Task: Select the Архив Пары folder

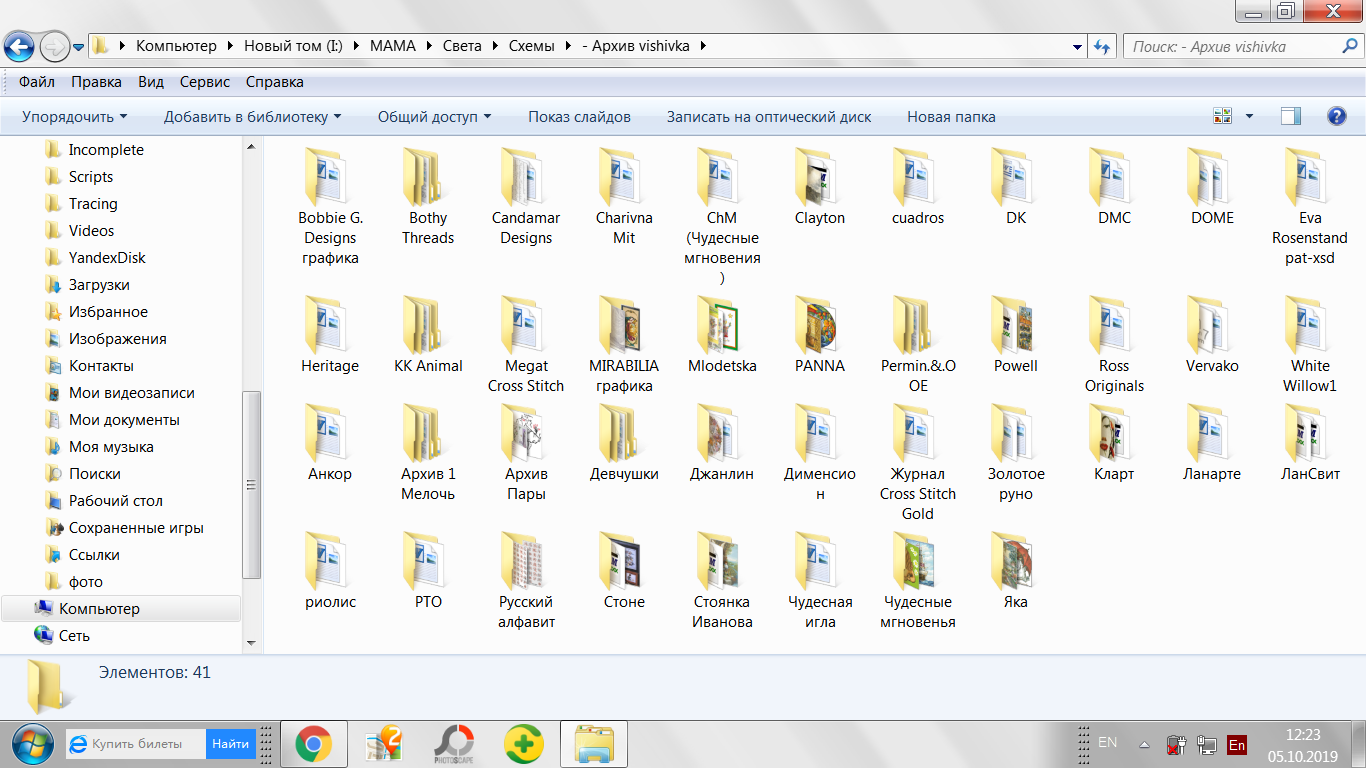Action: tap(526, 454)
